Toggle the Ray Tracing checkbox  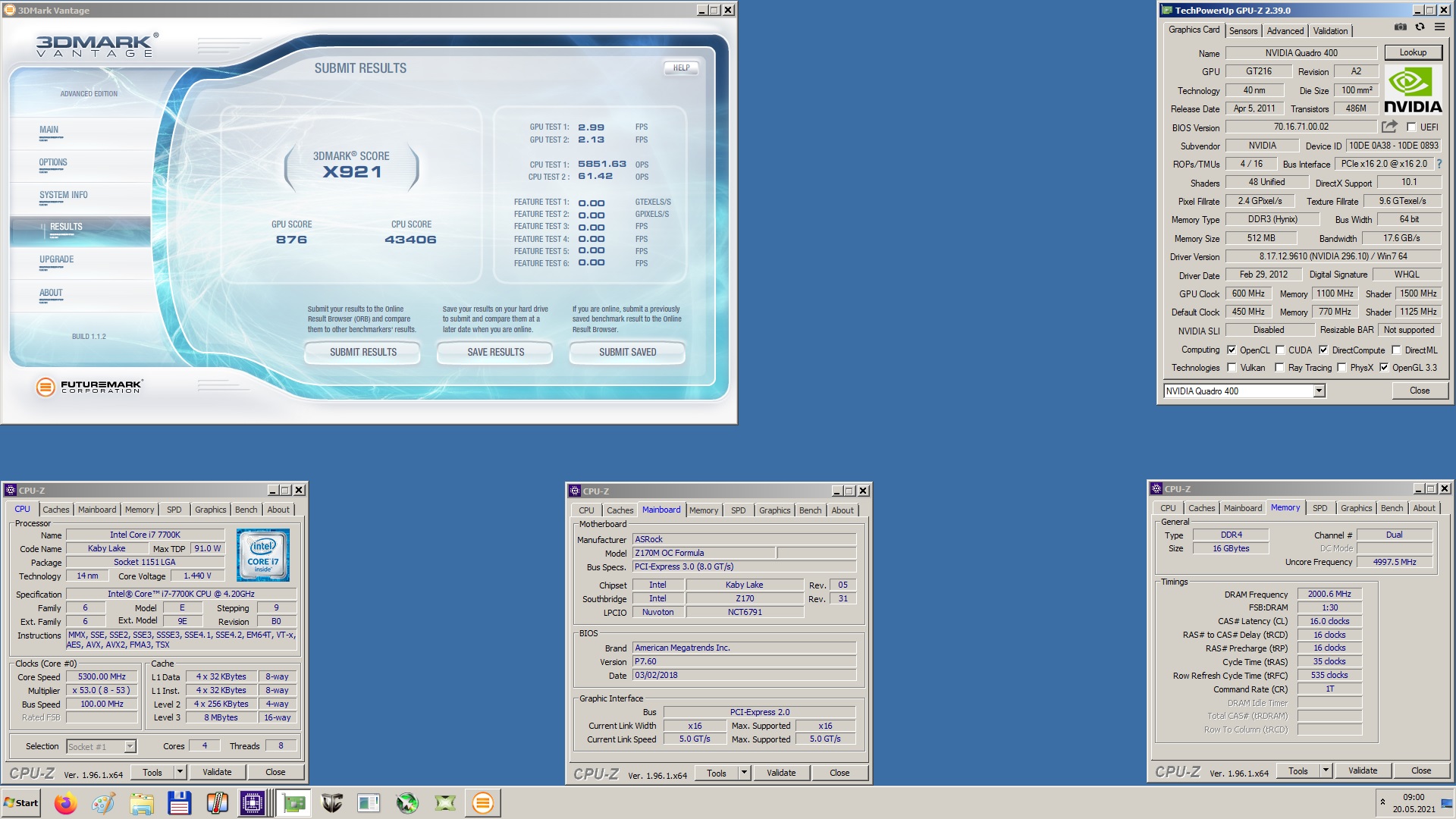point(1280,368)
